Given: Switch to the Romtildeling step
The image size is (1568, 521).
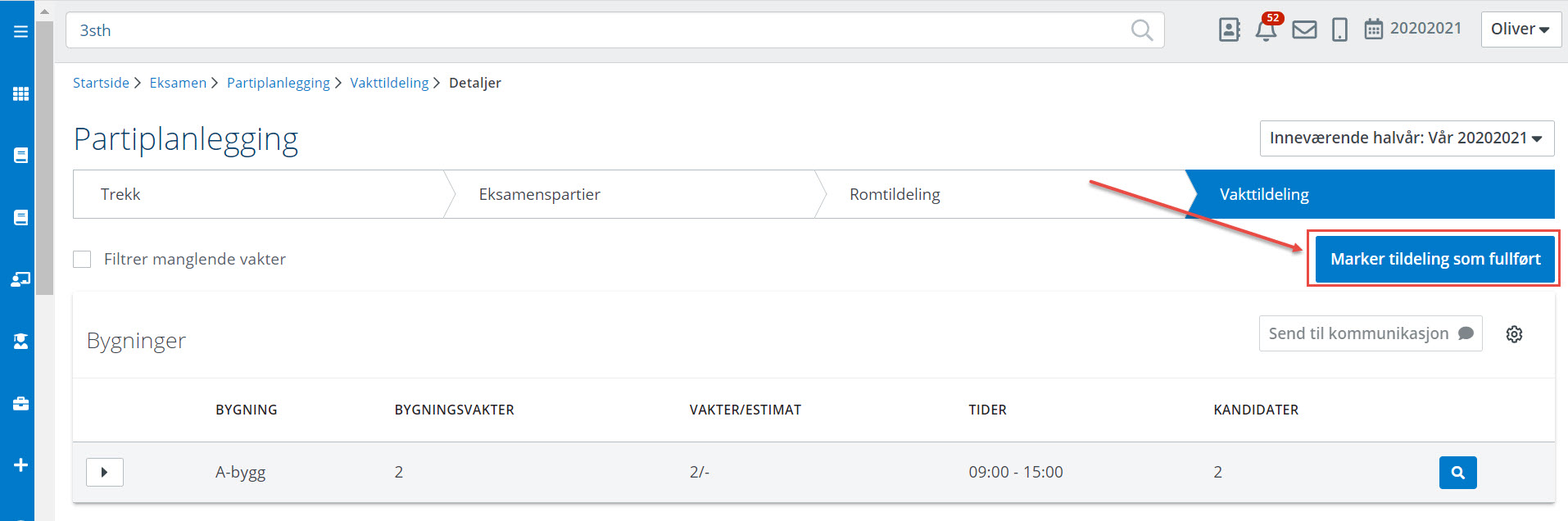Looking at the screenshot, I should coord(895,194).
